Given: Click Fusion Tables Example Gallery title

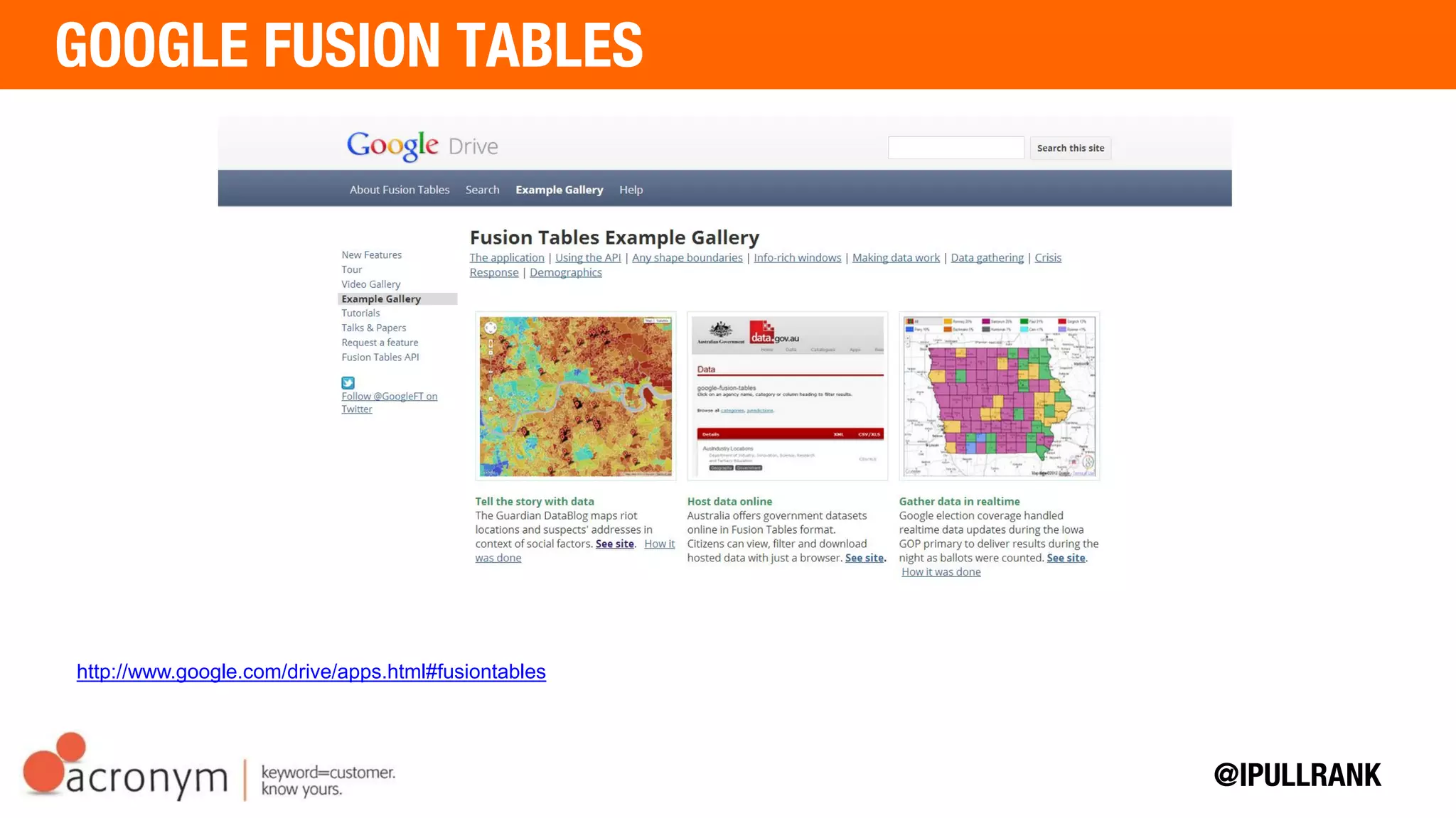Looking at the screenshot, I should coord(614,237).
